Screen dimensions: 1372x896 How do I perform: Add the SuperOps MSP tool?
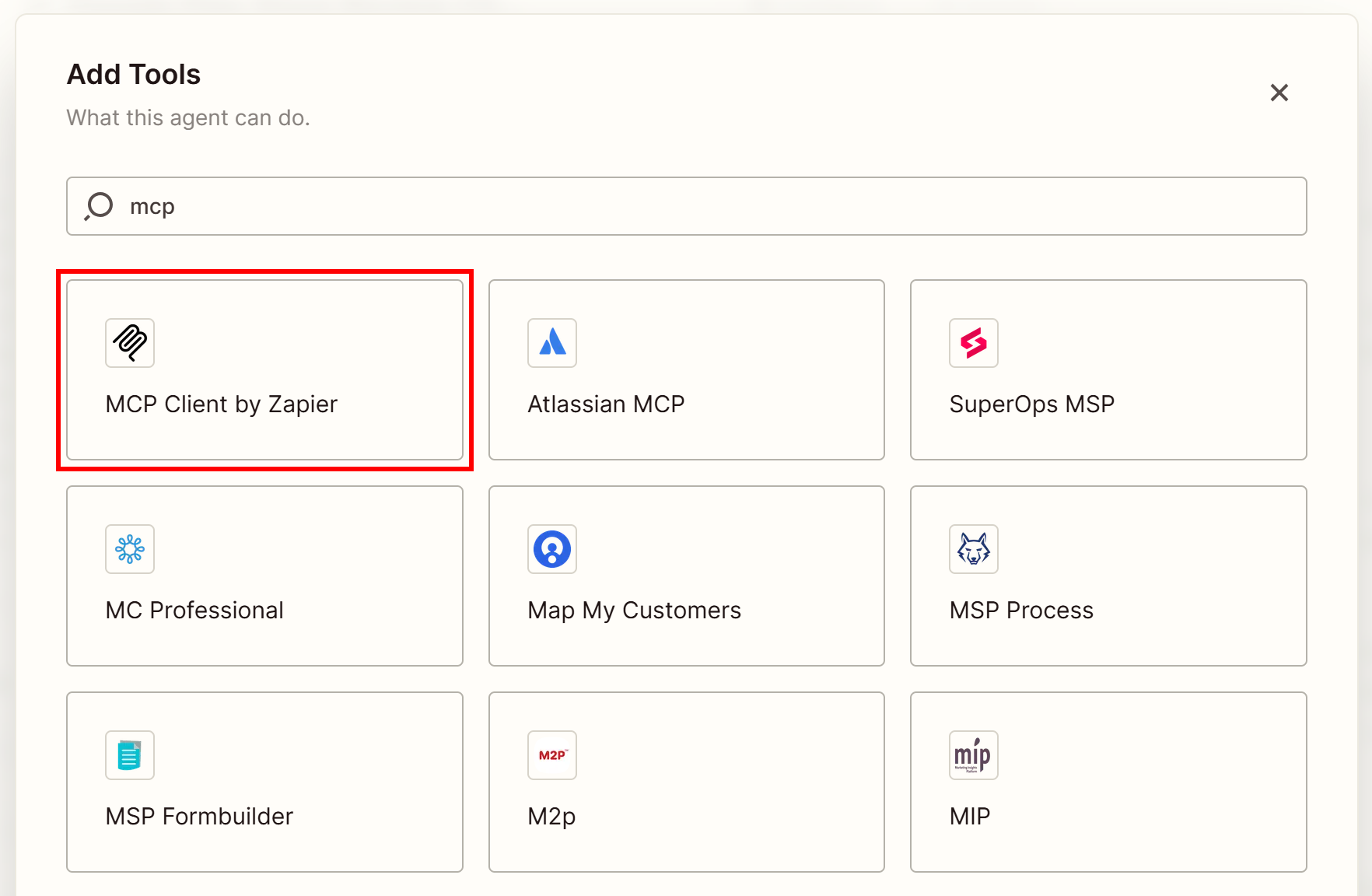pyautogui.click(x=1108, y=371)
